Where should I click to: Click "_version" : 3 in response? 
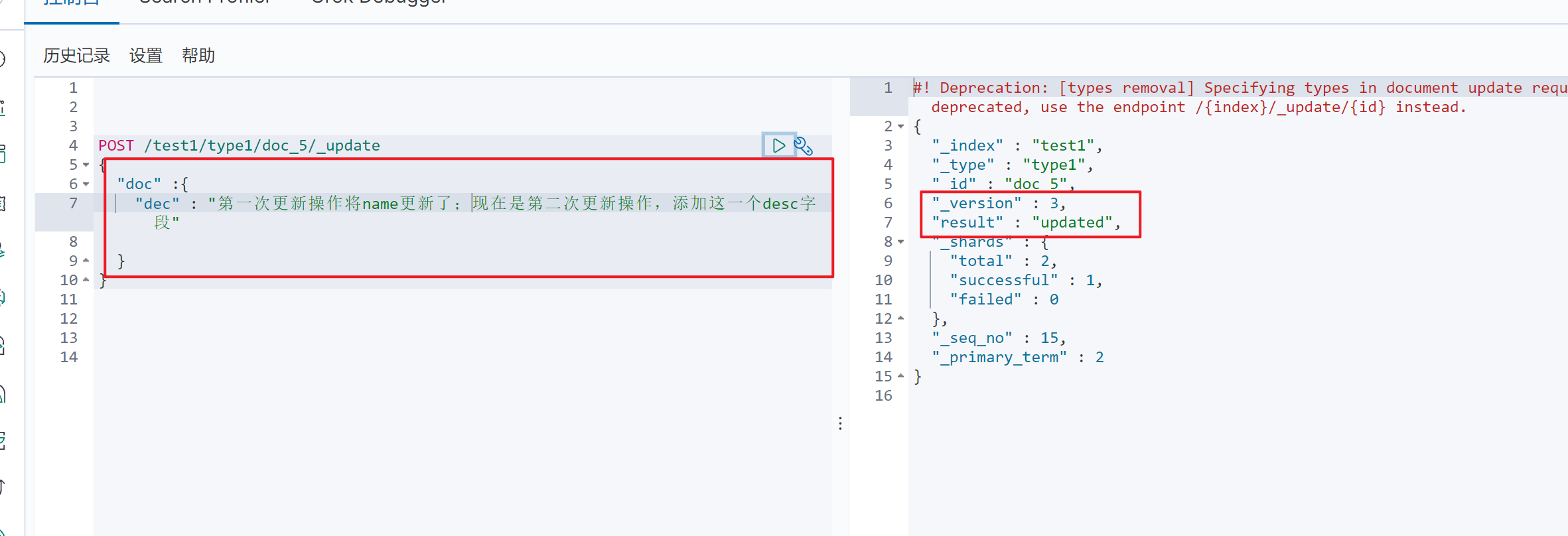999,204
